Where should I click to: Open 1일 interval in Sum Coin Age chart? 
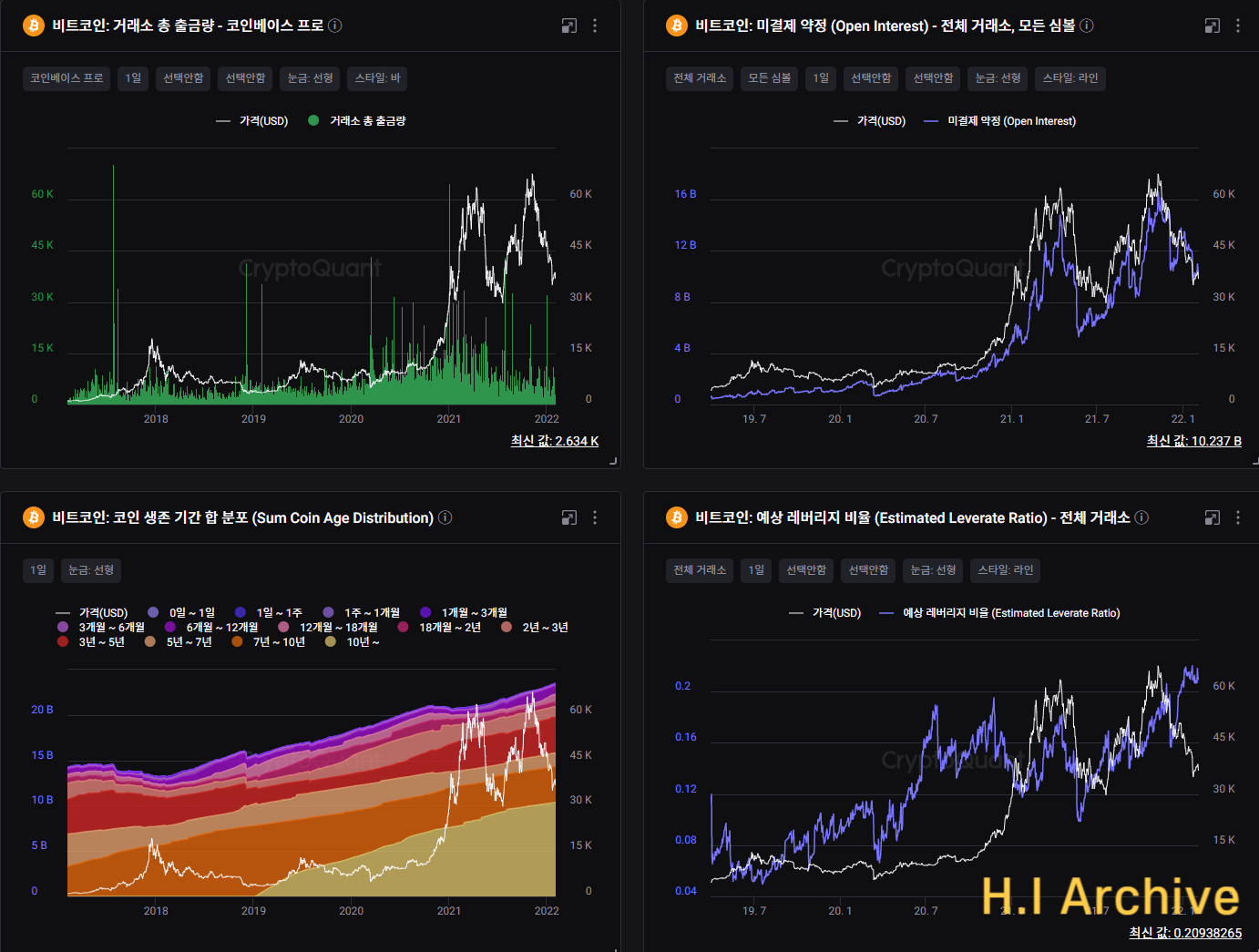(38, 570)
